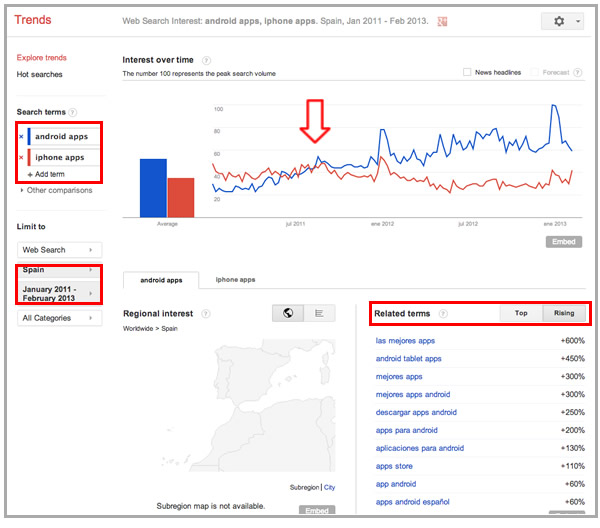Open related term las mejores apps

[405, 341]
